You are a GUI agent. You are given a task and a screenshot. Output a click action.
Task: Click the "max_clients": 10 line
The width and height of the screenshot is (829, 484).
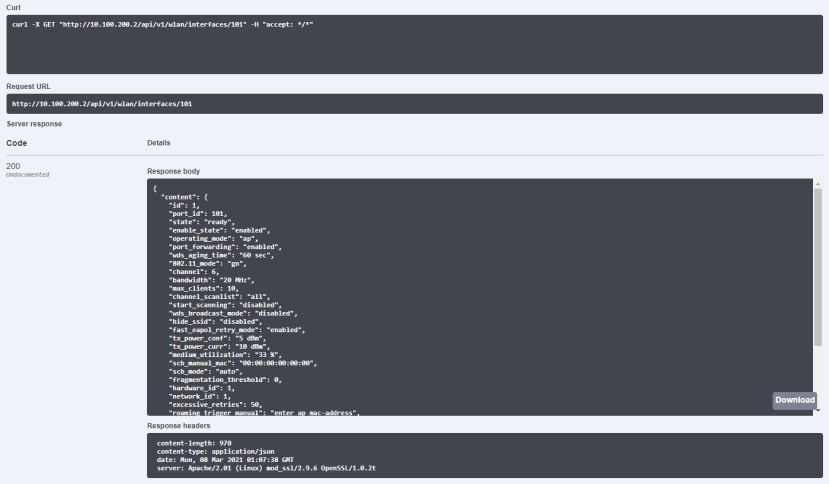click(x=204, y=288)
